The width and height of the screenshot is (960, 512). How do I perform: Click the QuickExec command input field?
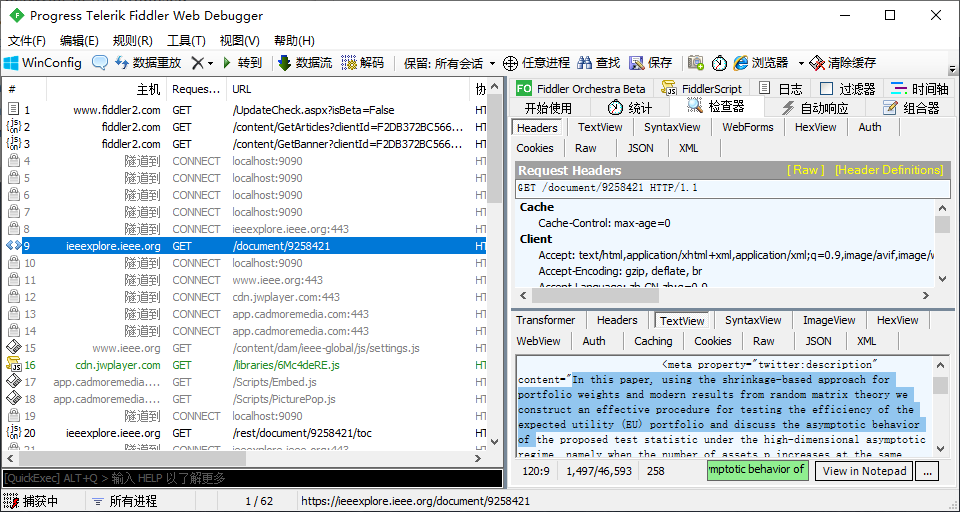[250, 478]
